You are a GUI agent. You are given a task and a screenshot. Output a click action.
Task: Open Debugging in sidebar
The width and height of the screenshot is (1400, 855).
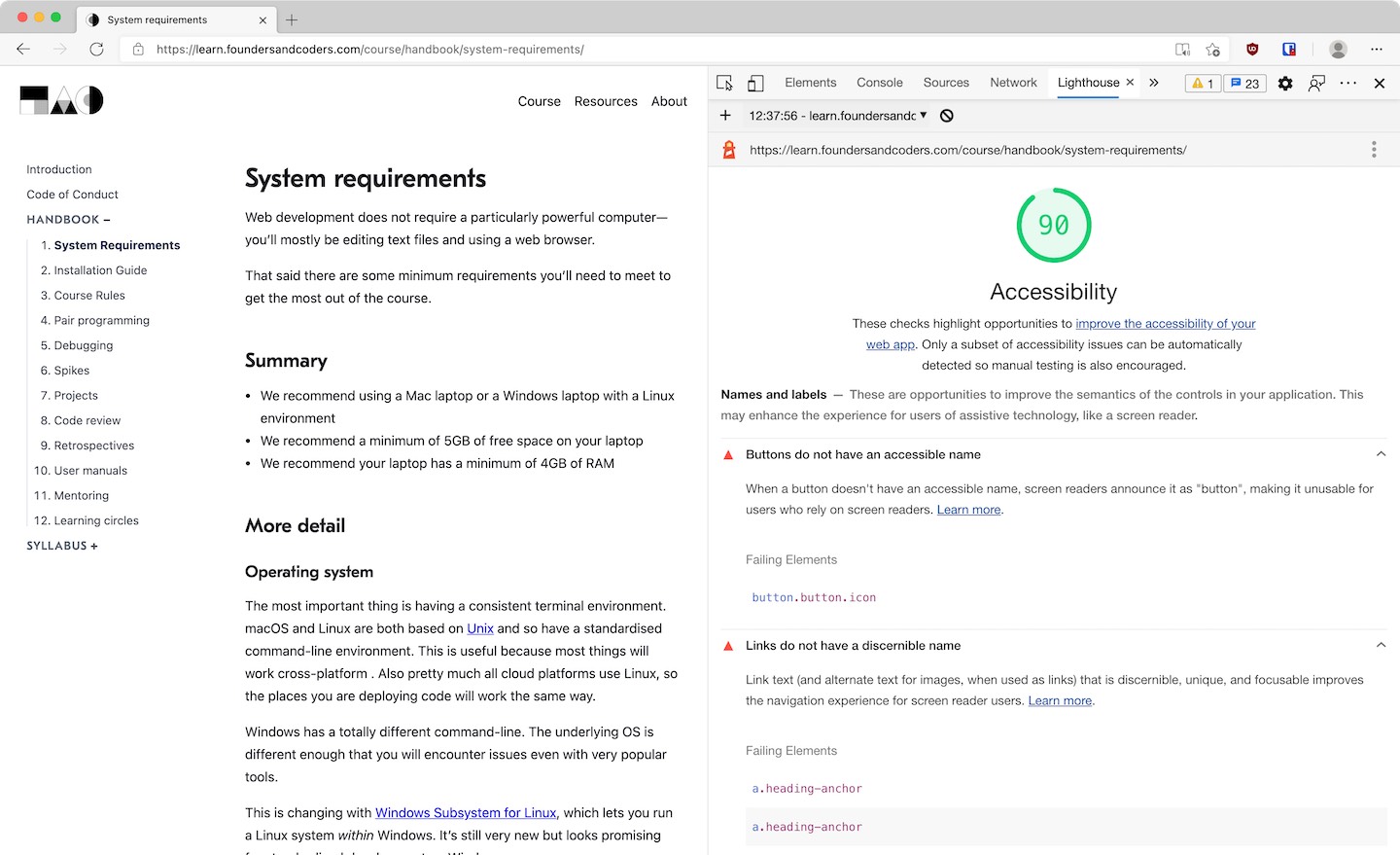(x=84, y=345)
